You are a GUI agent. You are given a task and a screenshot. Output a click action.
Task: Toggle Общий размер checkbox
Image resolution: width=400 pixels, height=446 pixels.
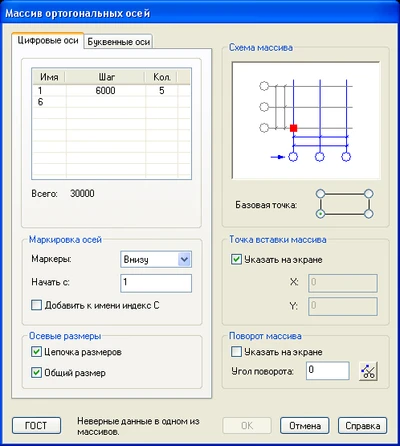(36, 373)
